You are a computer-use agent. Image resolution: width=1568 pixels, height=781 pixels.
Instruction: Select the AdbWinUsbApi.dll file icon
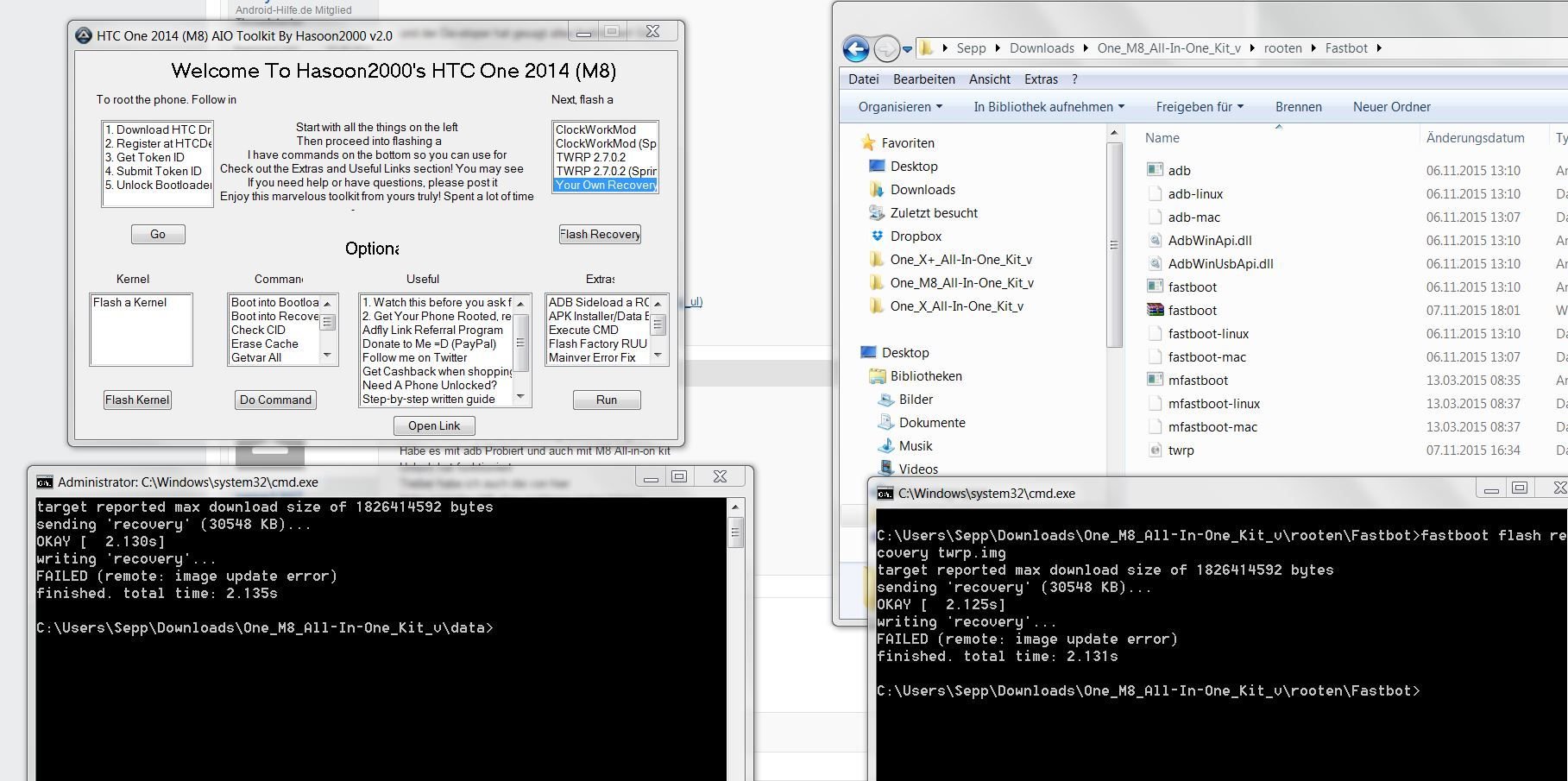coord(1156,263)
